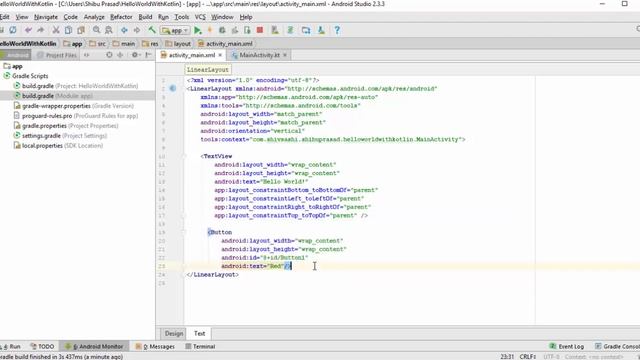Image resolution: width=640 pixels, height=360 pixels.
Task: Open the Messages tool window
Action: [x=155, y=347]
